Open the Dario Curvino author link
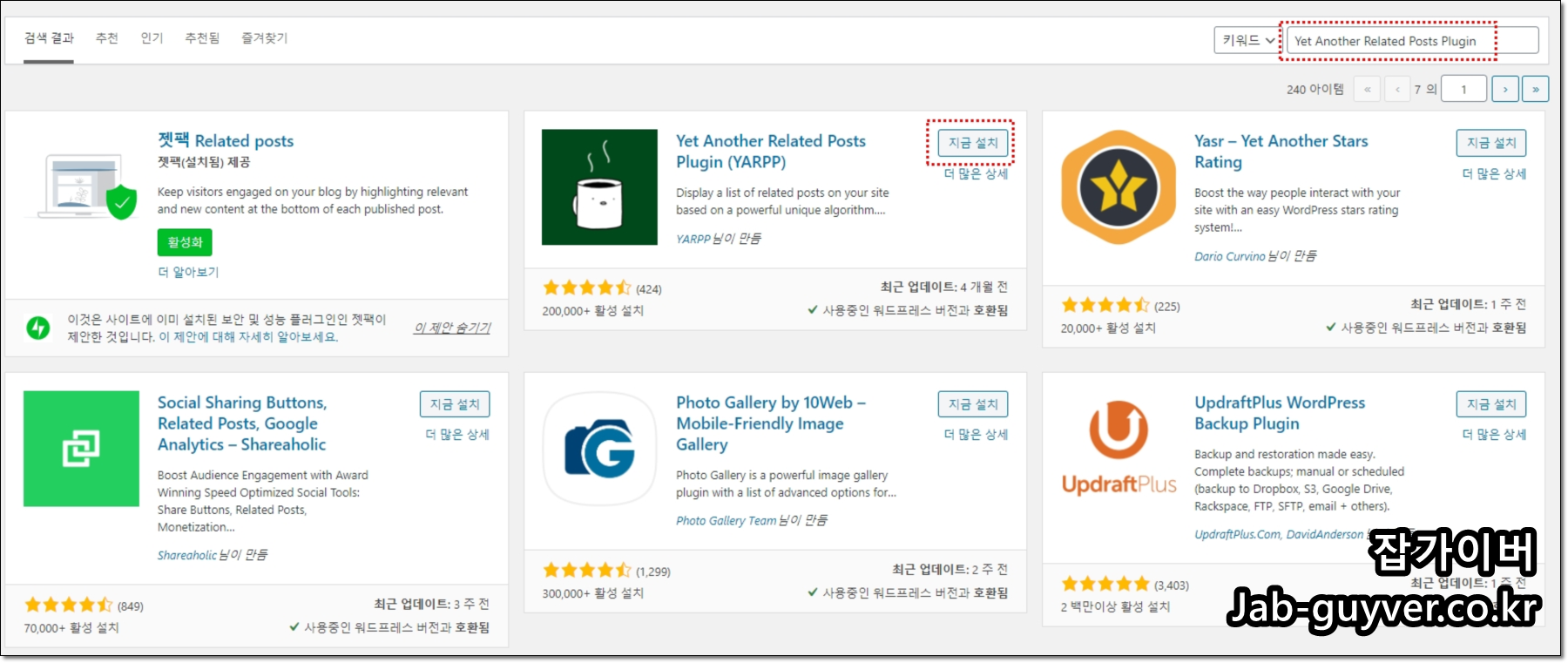The width and height of the screenshot is (1568, 663). point(1229,256)
